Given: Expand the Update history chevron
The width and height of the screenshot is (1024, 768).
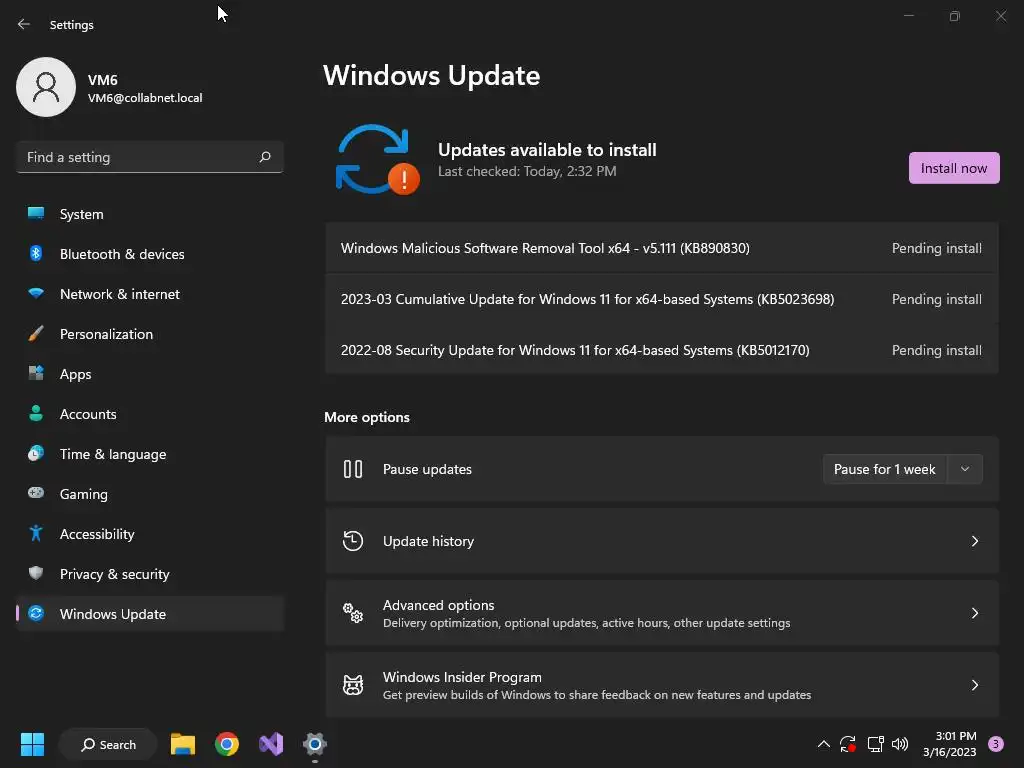Looking at the screenshot, I should click(x=974, y=541).
